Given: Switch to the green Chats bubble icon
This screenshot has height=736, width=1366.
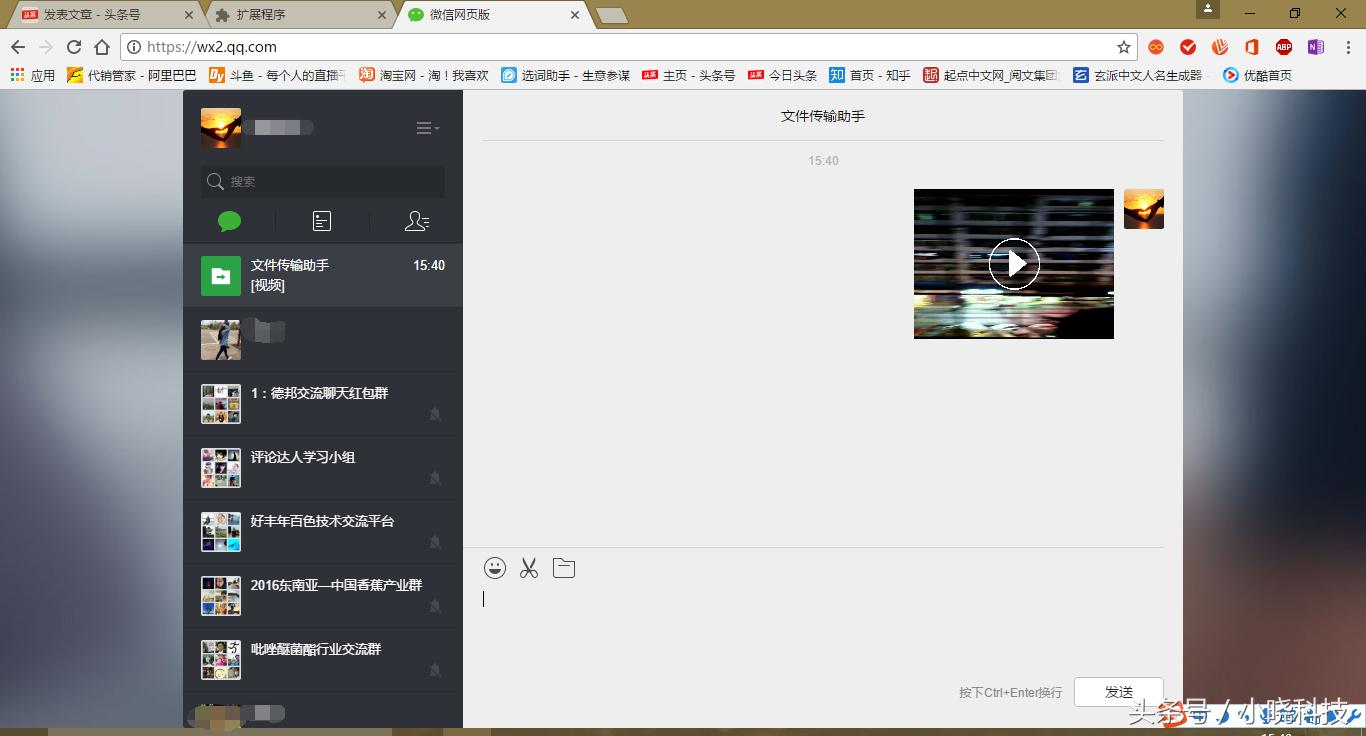Looking at the screenshot, I should pos(228,221).
